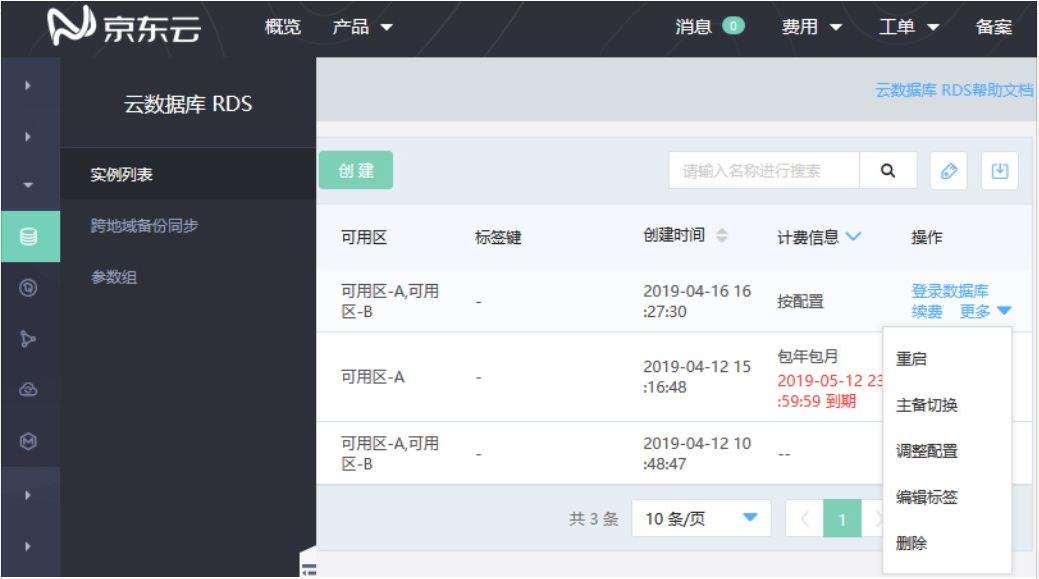Viewport: 1039px width, 579px height.
Task: Open the 备案 filing page
Action: (993, 26)
